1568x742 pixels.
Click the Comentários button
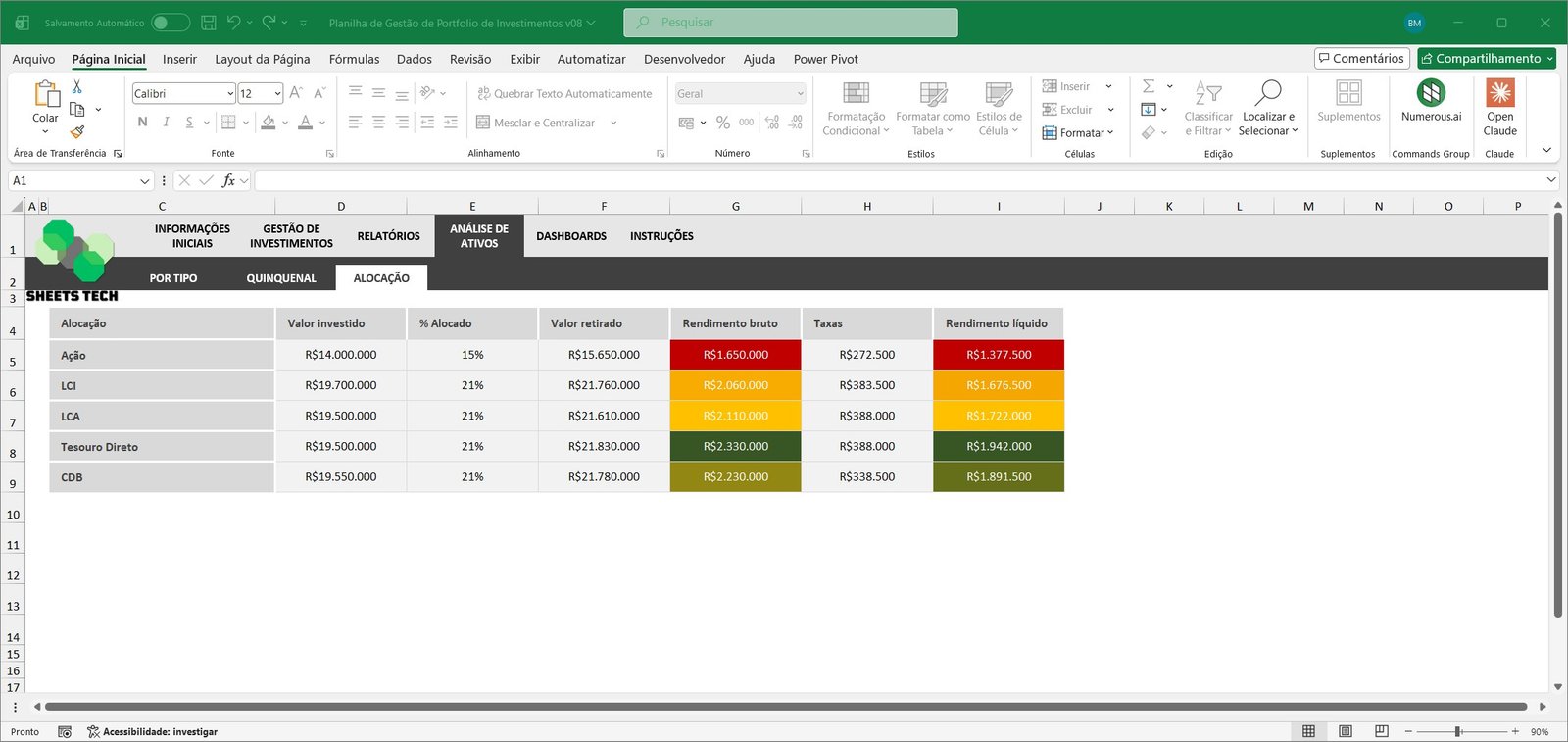click(x=1361, y=59)
